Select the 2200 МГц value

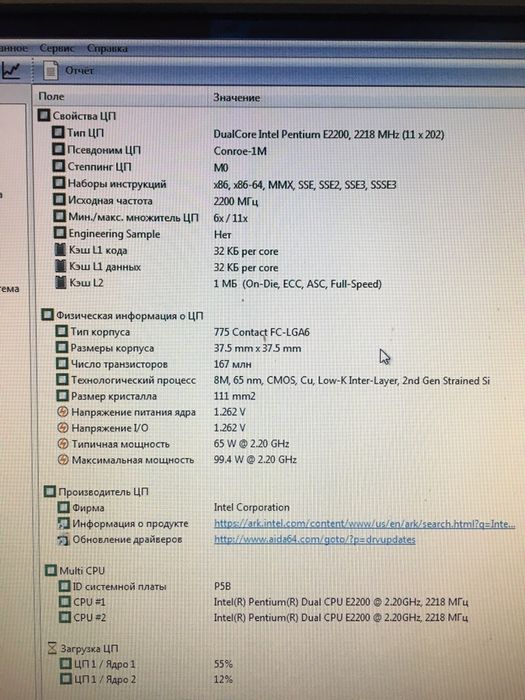click(x=236, y=201)
